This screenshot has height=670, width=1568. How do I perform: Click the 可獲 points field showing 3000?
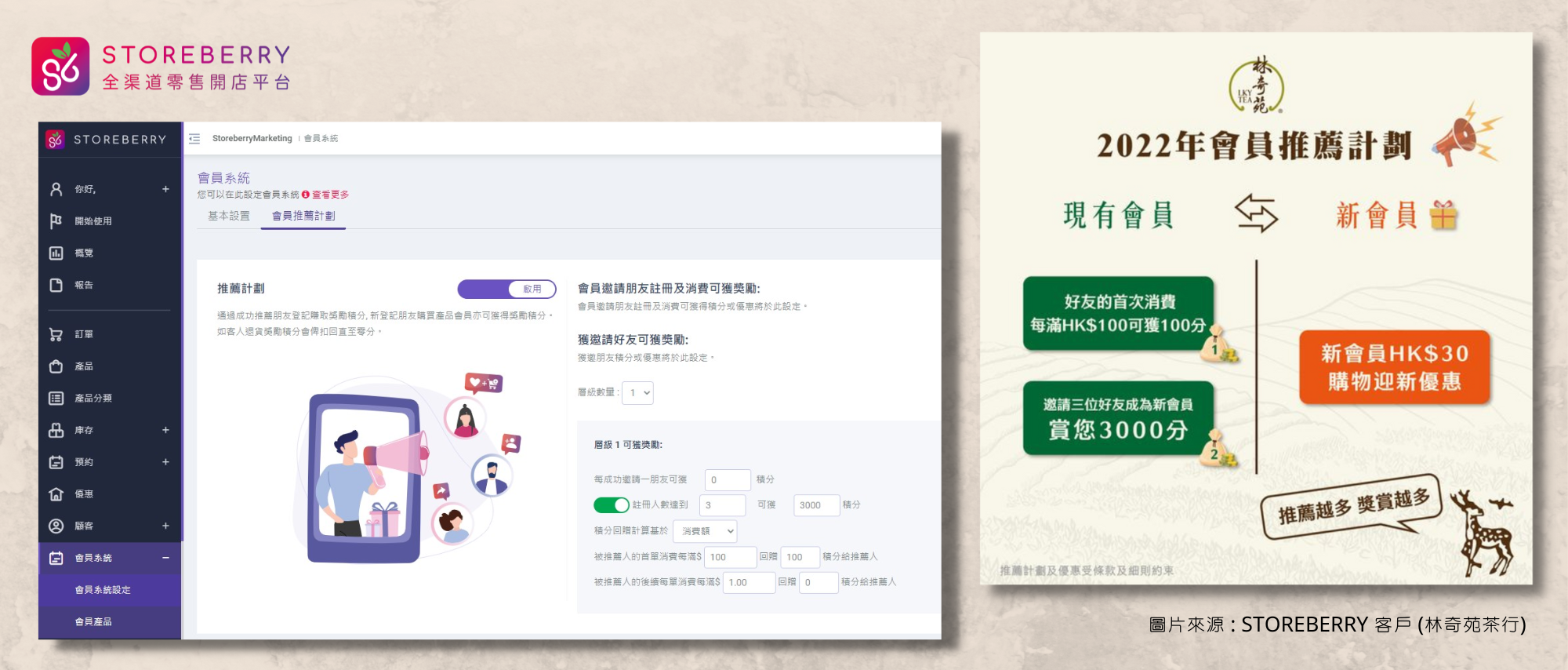pyautogui.click(x=816, y=504)
